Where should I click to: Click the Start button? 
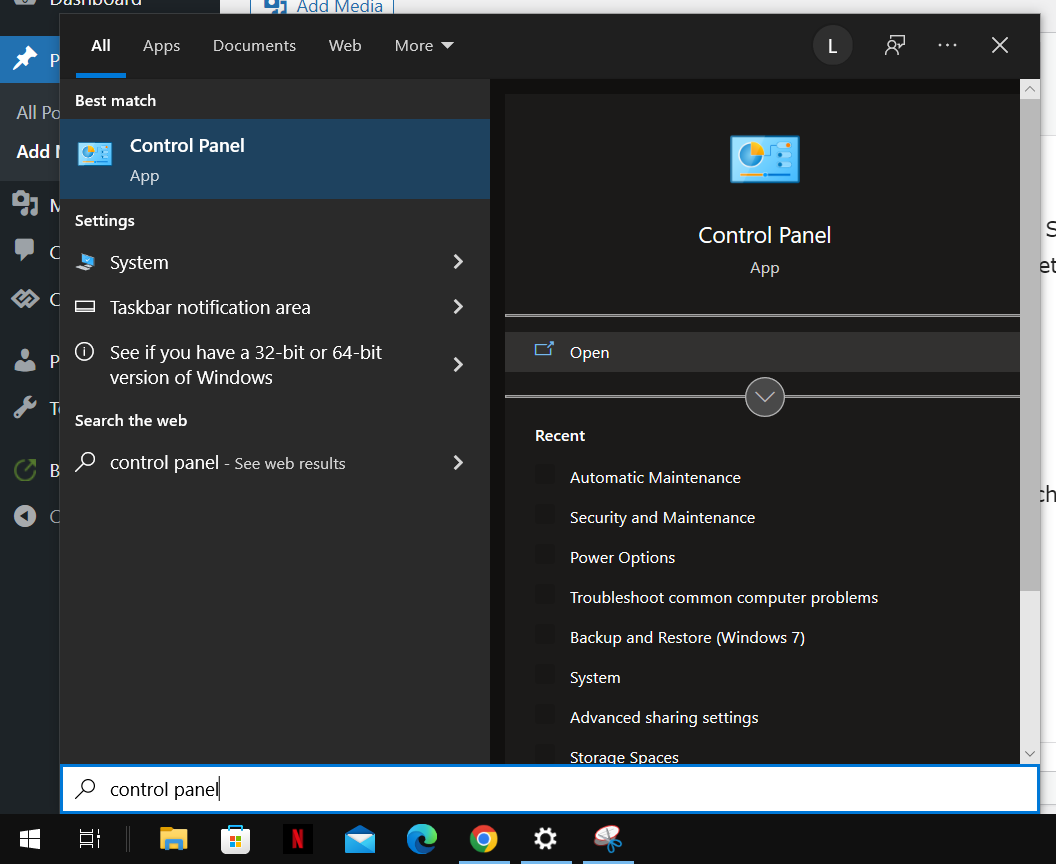click(x=29, y=838)
